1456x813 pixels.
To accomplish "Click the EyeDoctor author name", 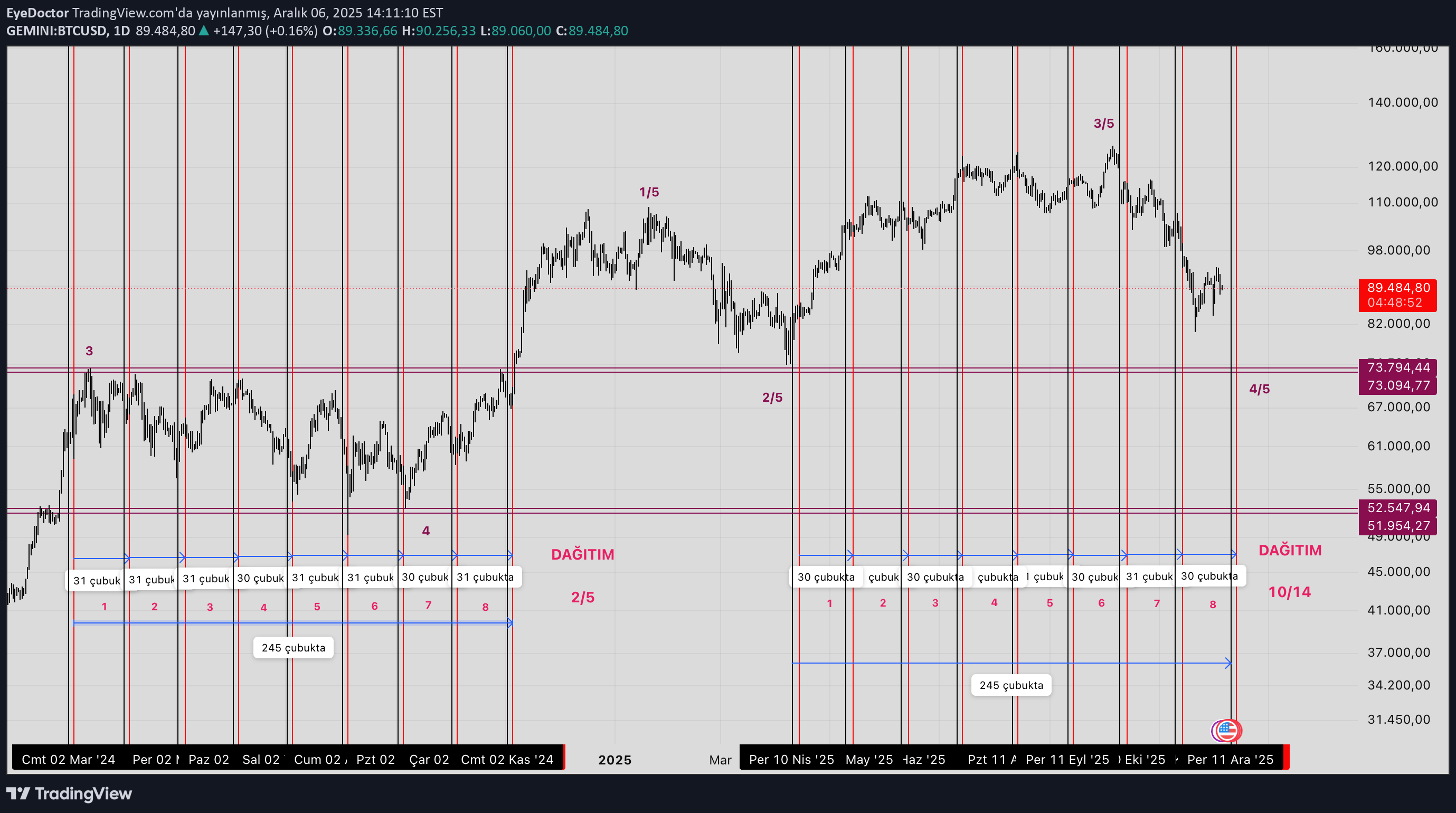I will pyautogui.click(x=37, y=13).
